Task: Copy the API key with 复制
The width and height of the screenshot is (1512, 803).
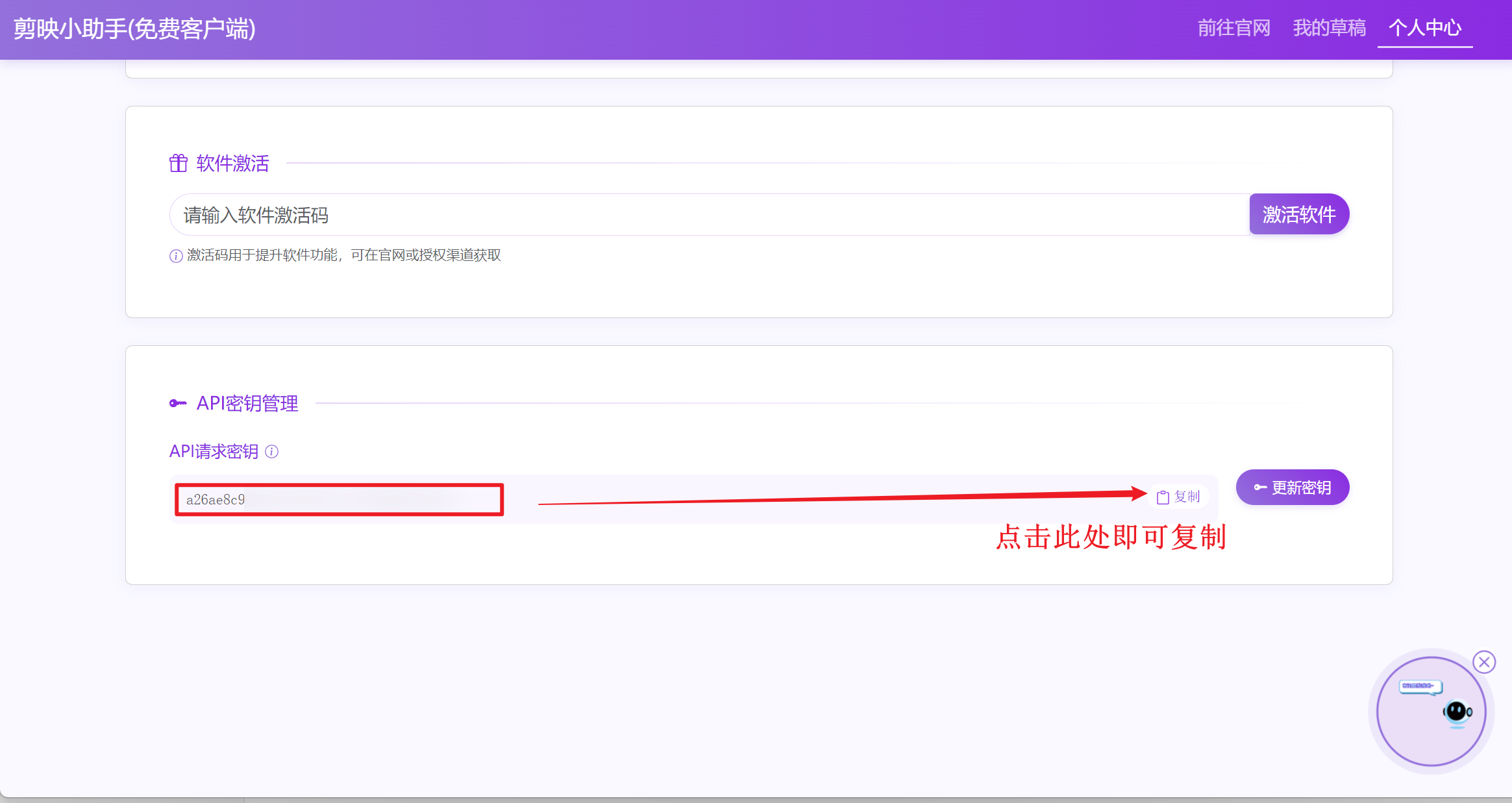Action: pos(1178,497)
